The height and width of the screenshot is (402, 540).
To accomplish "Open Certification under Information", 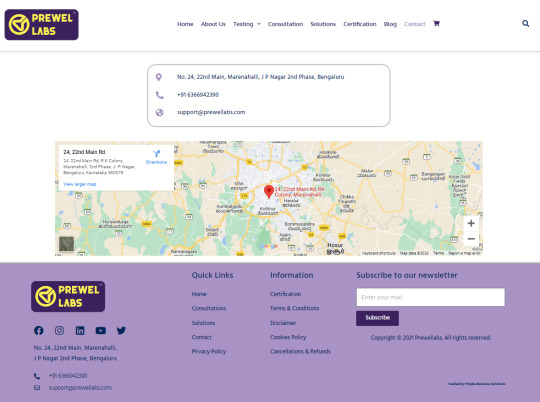I will 285,294.
